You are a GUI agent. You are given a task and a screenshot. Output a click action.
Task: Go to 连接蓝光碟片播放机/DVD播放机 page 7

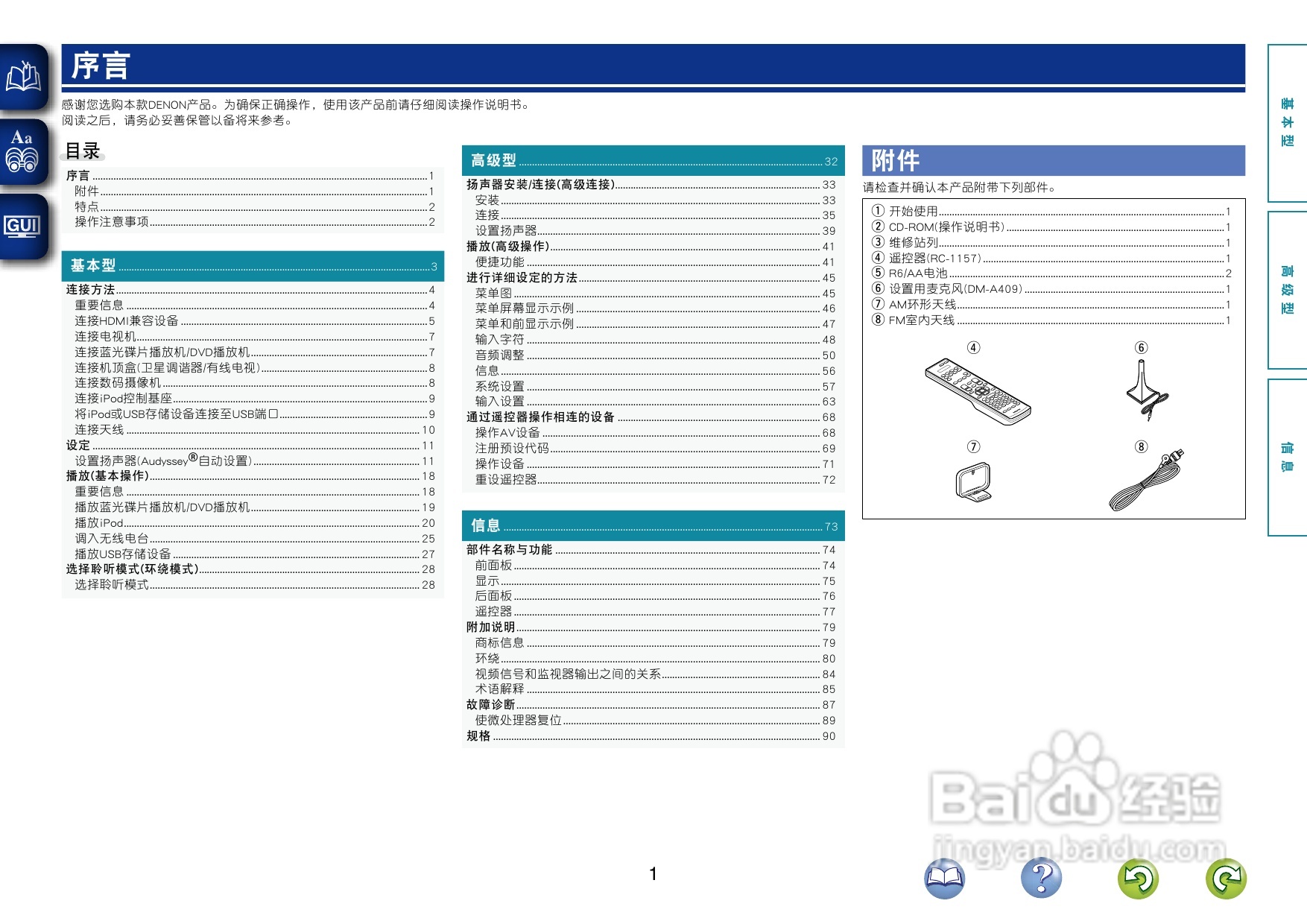coord(254,352)
